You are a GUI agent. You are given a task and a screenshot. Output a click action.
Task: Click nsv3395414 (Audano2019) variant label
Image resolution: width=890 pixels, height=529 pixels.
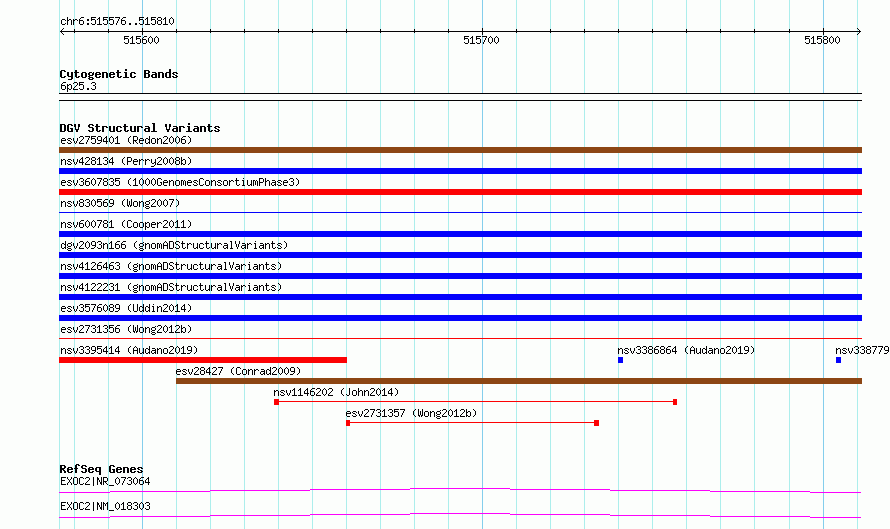[x=129, y=350]
